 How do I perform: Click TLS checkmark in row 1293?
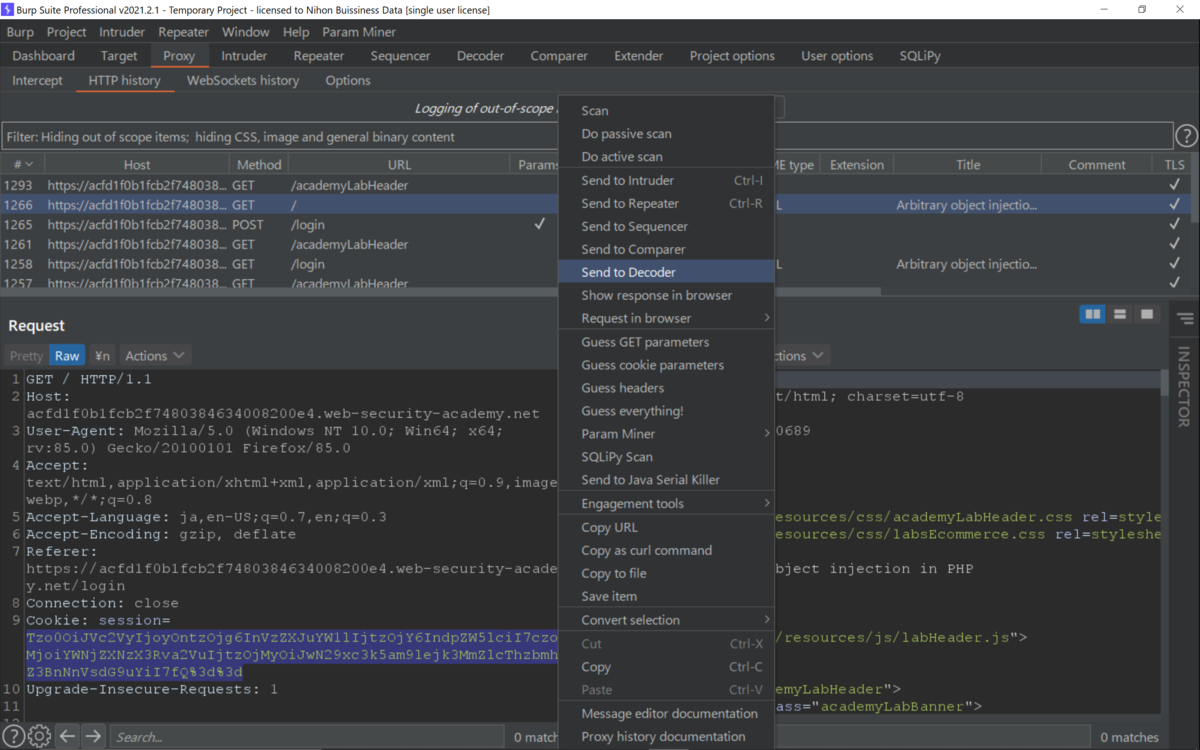pos(1174,185)
